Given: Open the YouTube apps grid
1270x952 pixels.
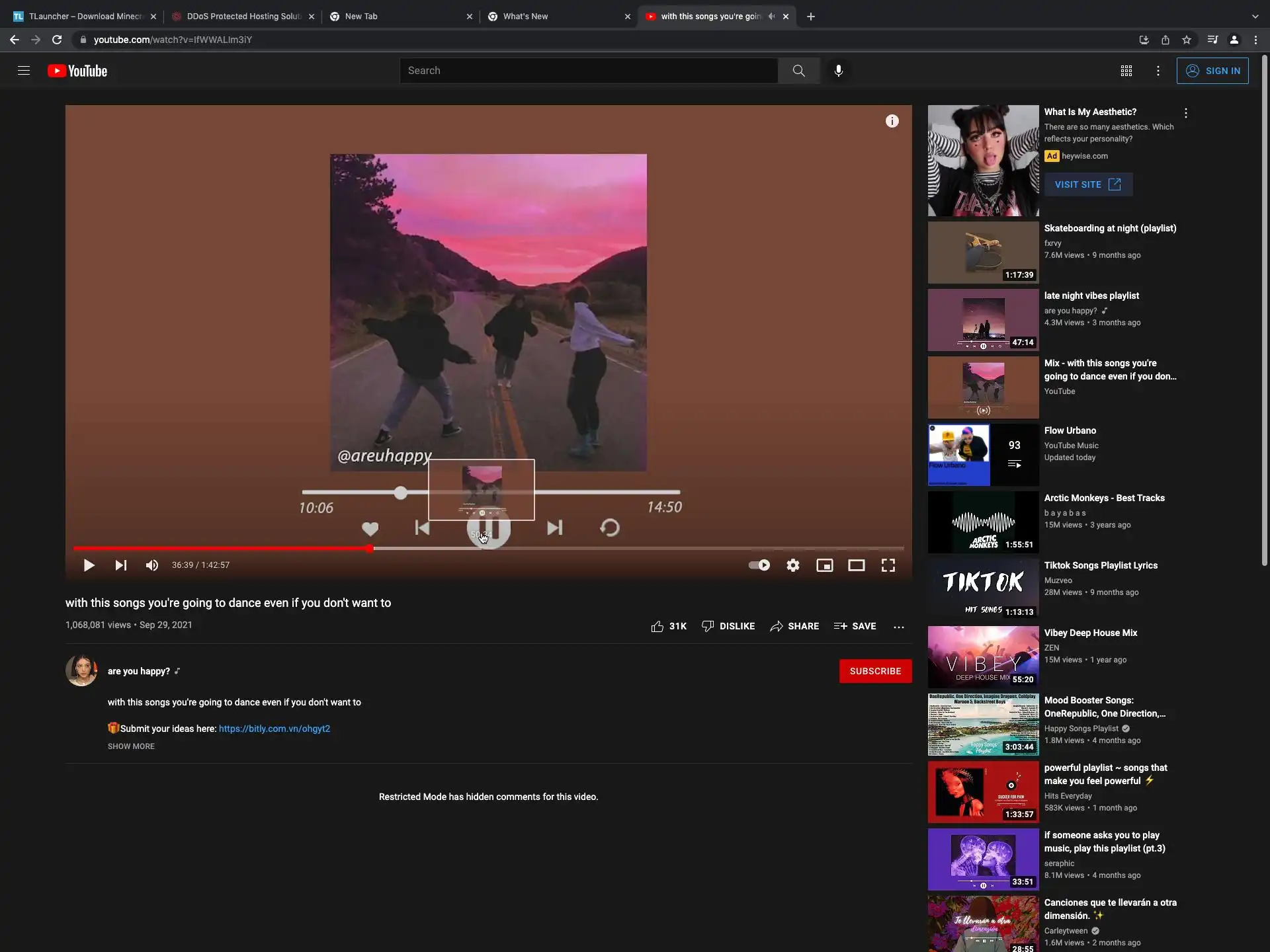Looking at the screenshot, I should pos(1126,71).
